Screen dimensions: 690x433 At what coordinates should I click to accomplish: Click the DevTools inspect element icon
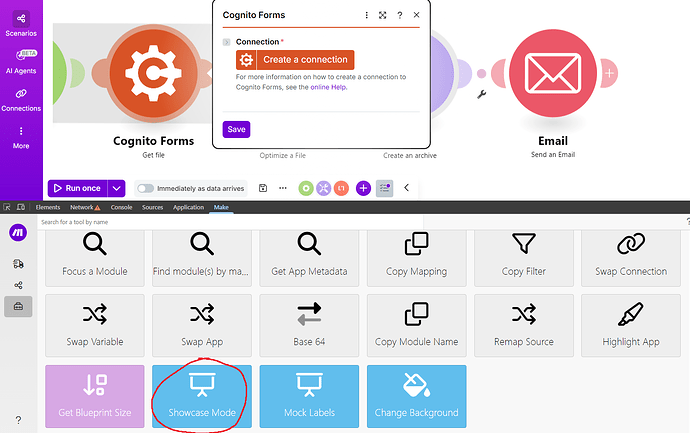(7, 207)
